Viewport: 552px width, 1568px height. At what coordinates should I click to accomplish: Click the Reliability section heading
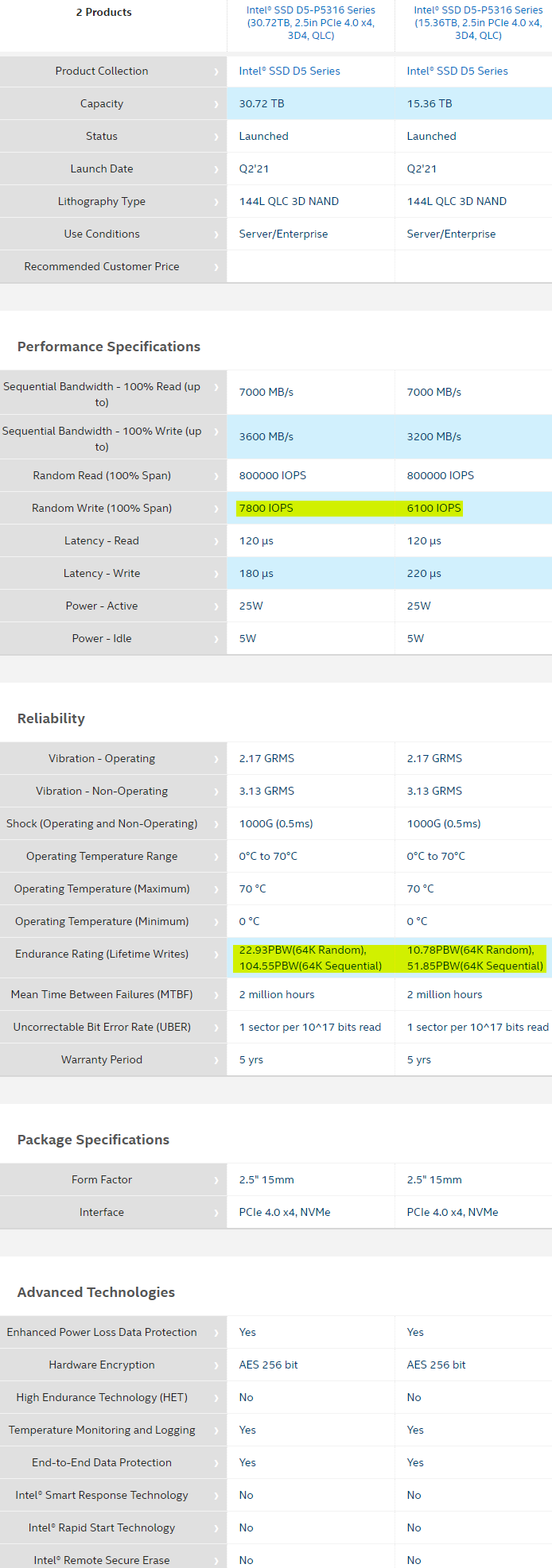point(51,718)
